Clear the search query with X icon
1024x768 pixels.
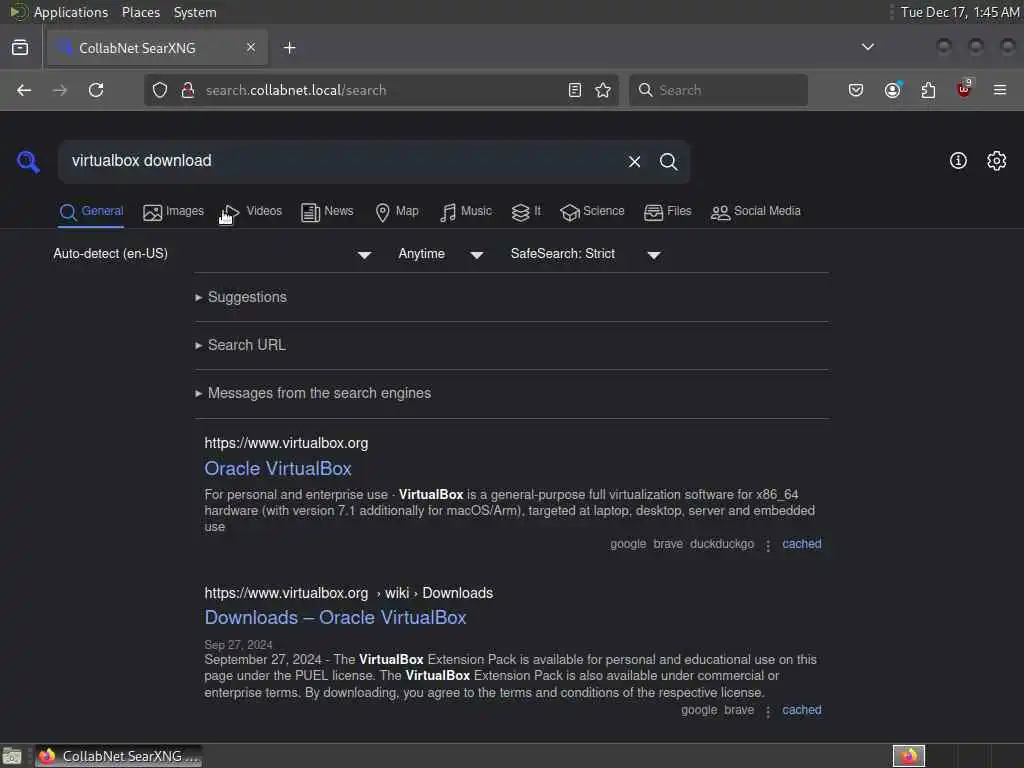(x=634, y=161)
